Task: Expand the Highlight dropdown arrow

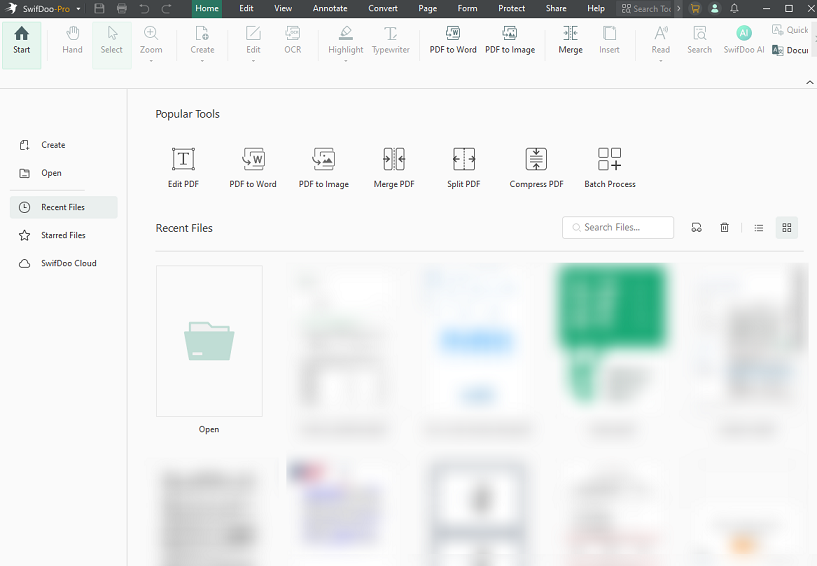Action: click(x=345, y=61)
